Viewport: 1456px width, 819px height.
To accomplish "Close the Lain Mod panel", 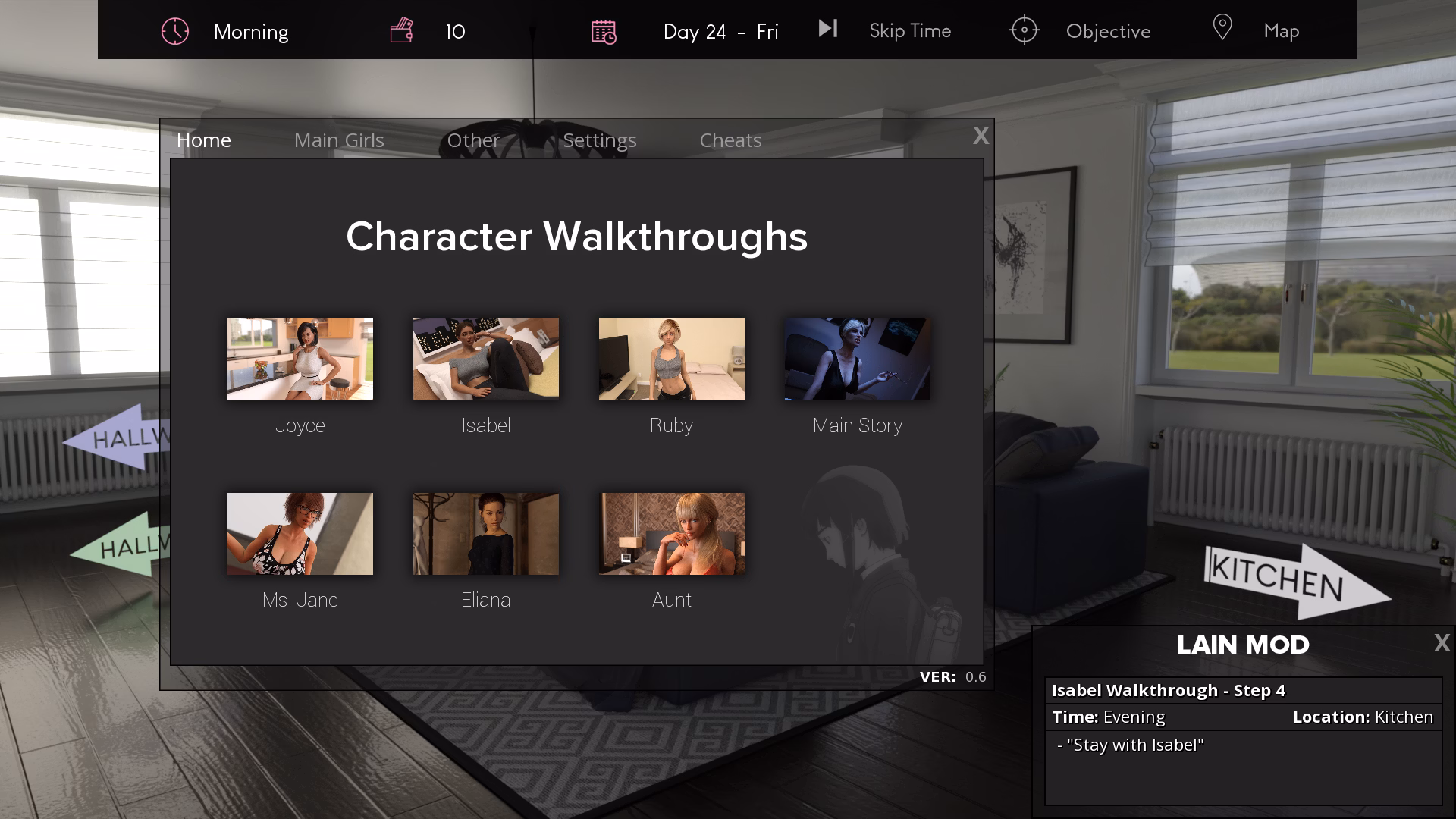I will point(1442,644).
